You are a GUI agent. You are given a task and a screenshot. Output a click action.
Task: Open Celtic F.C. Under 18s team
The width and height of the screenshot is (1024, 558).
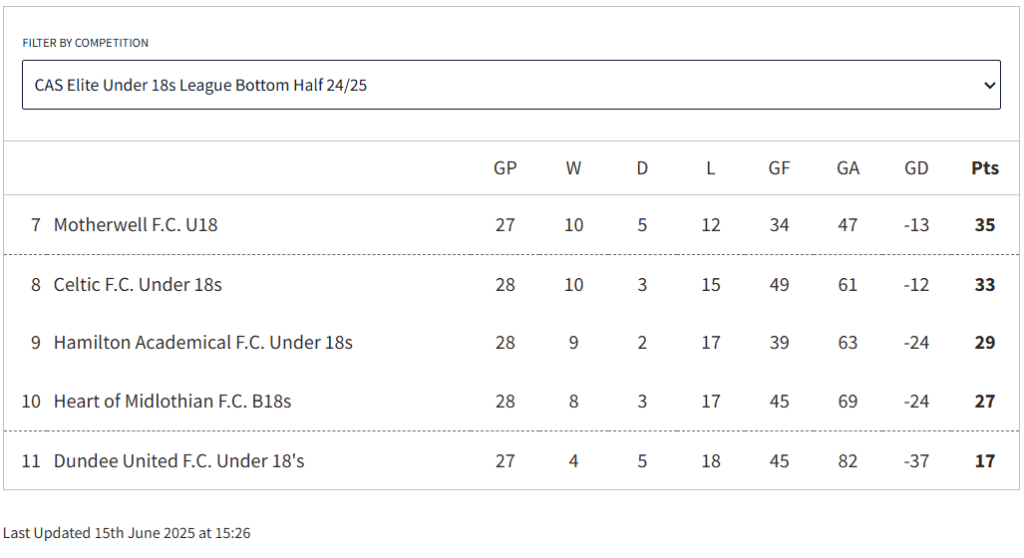(137, 285)
